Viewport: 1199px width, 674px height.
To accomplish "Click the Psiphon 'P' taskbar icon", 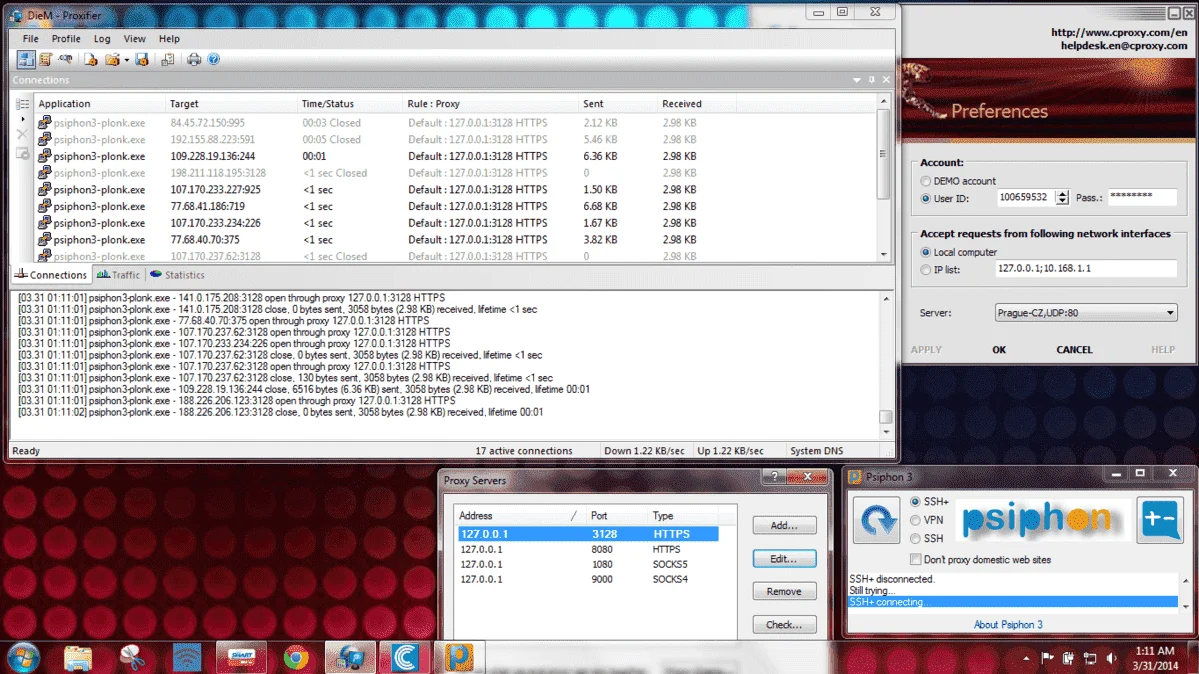I will pos(459,657).
